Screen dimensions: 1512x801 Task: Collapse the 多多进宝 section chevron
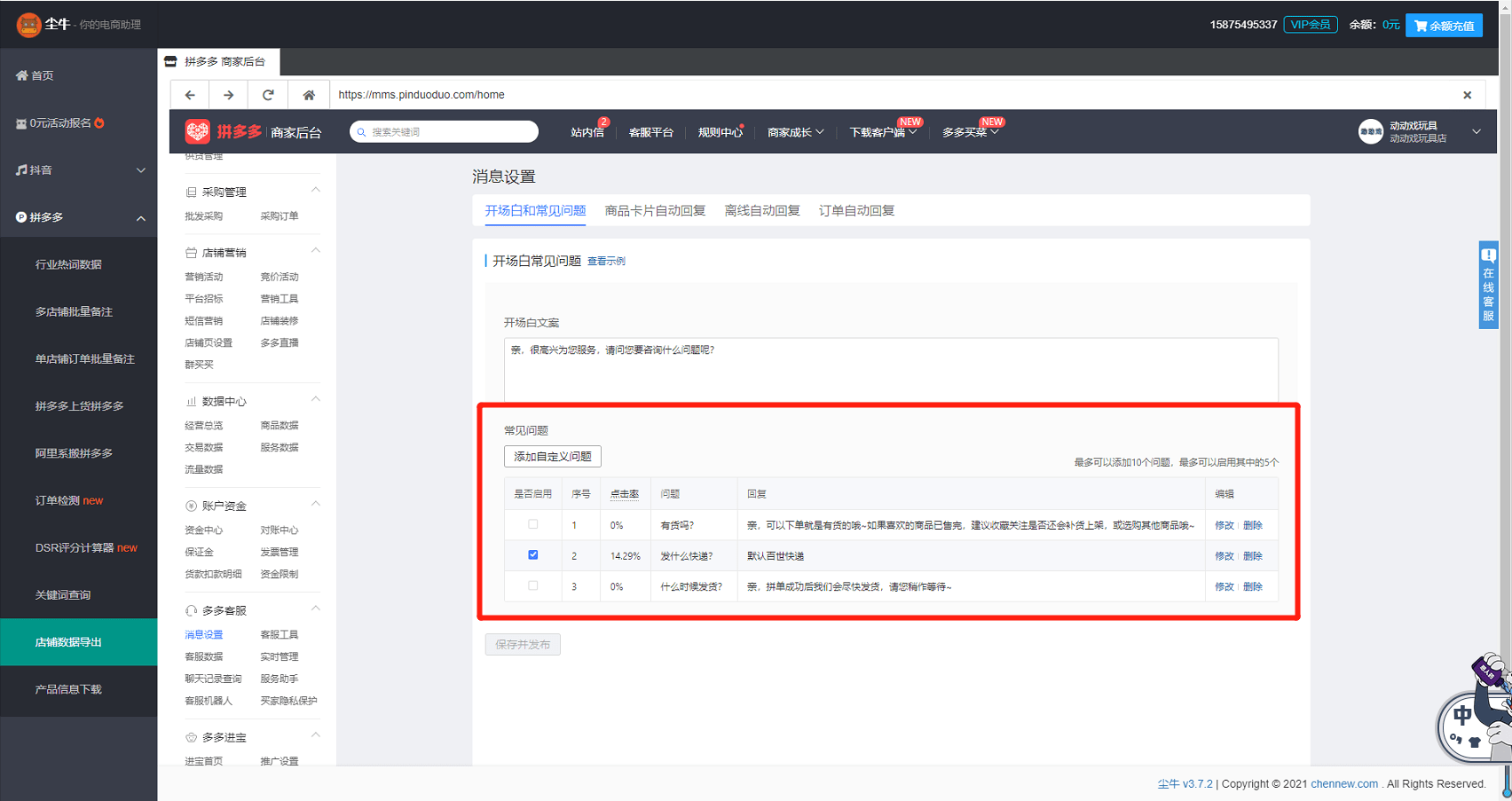(x=316, y=735)
